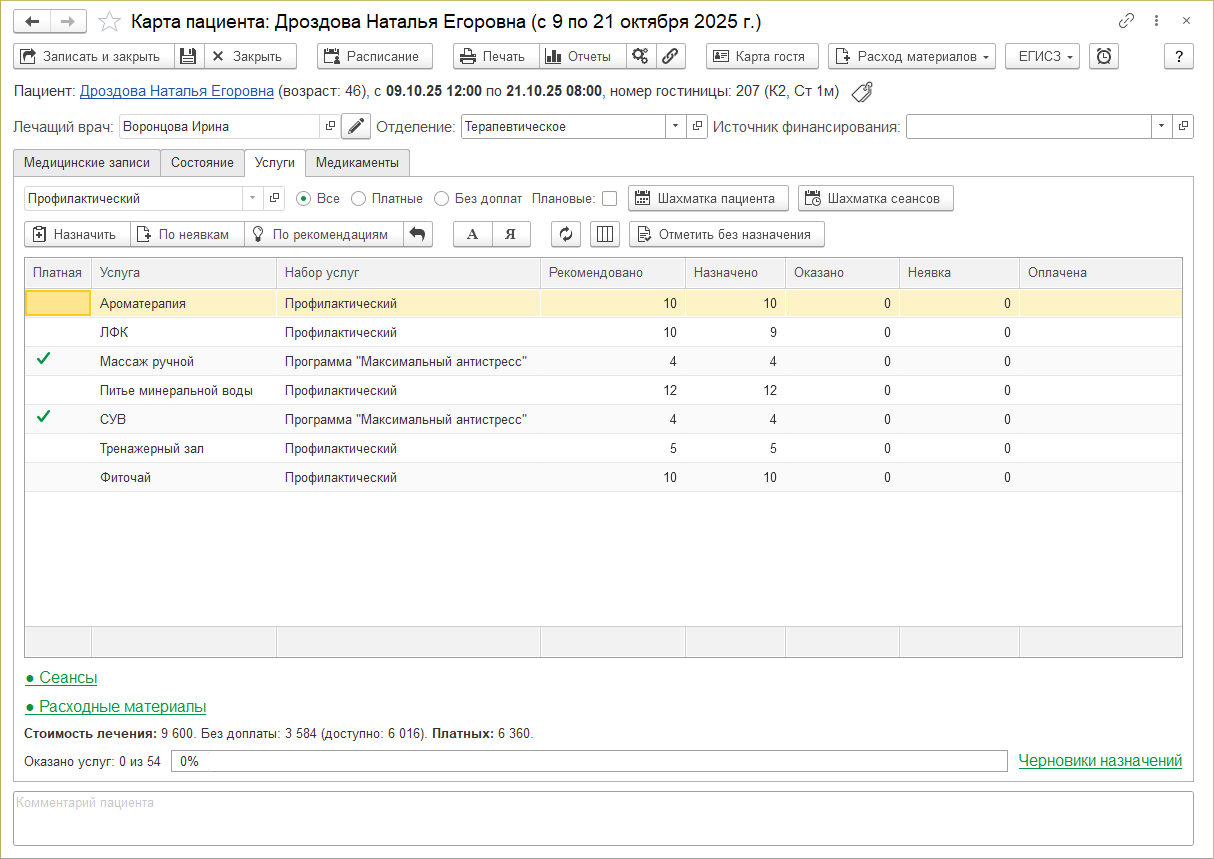Switch to the 'Медикаменты' tab

pos(357,163)
